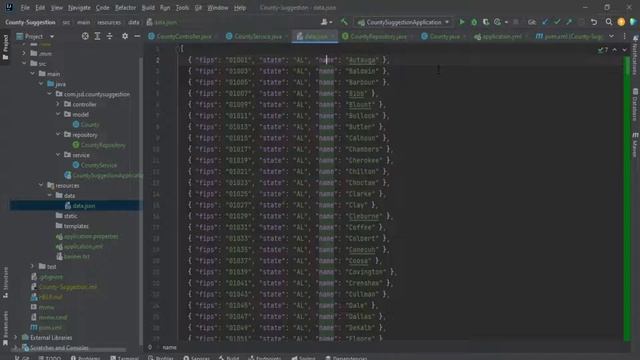Open the Tools menu
Screen dimensions: 640x360
tap(182, 8)
